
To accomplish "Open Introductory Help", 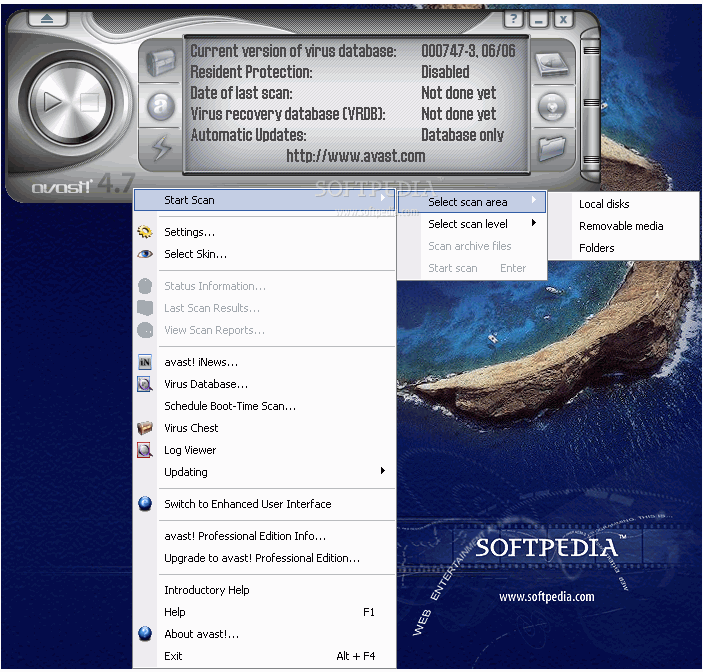I will [x=264, y=590].
